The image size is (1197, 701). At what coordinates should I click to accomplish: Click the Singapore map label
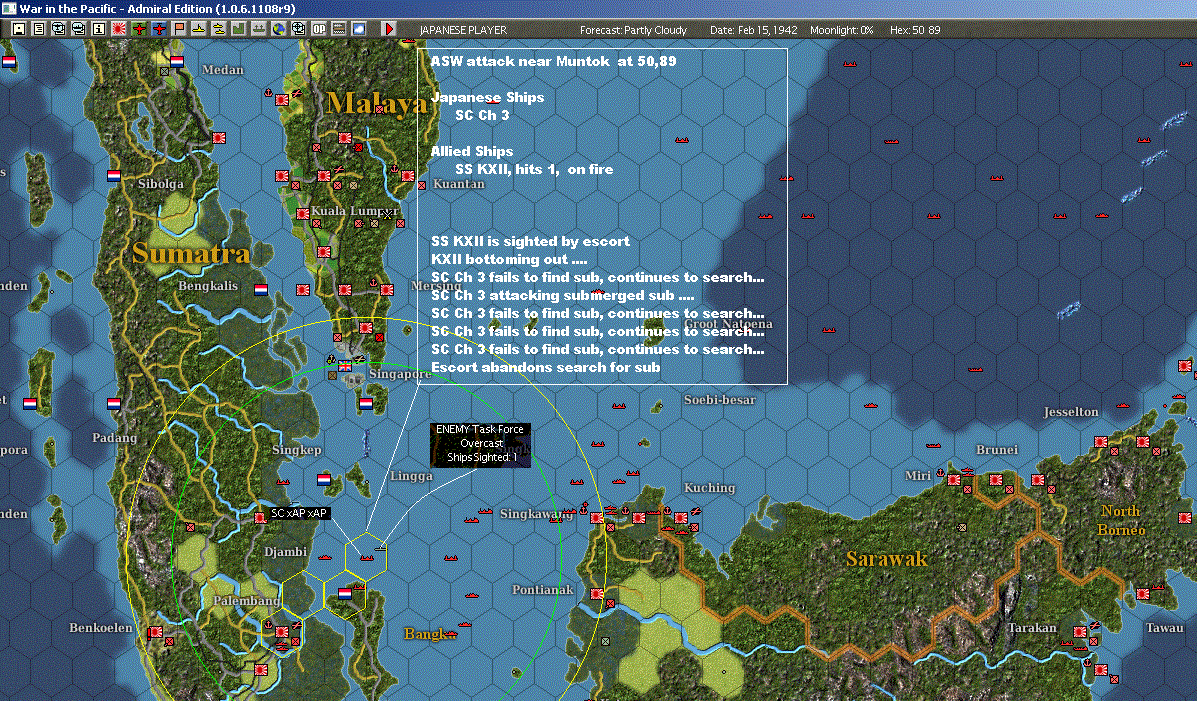(x=400, y=374)
